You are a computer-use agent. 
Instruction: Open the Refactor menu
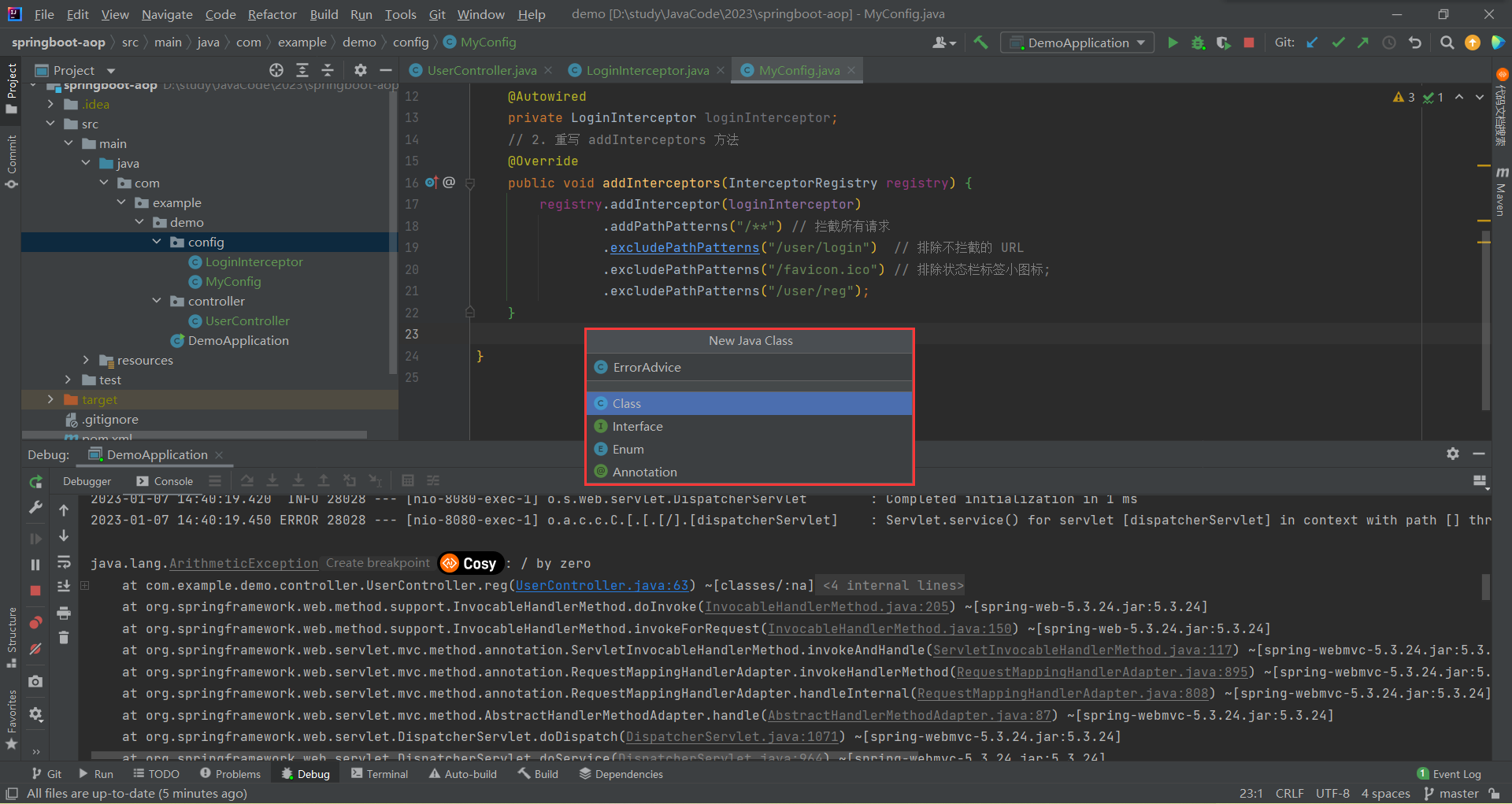272,14
